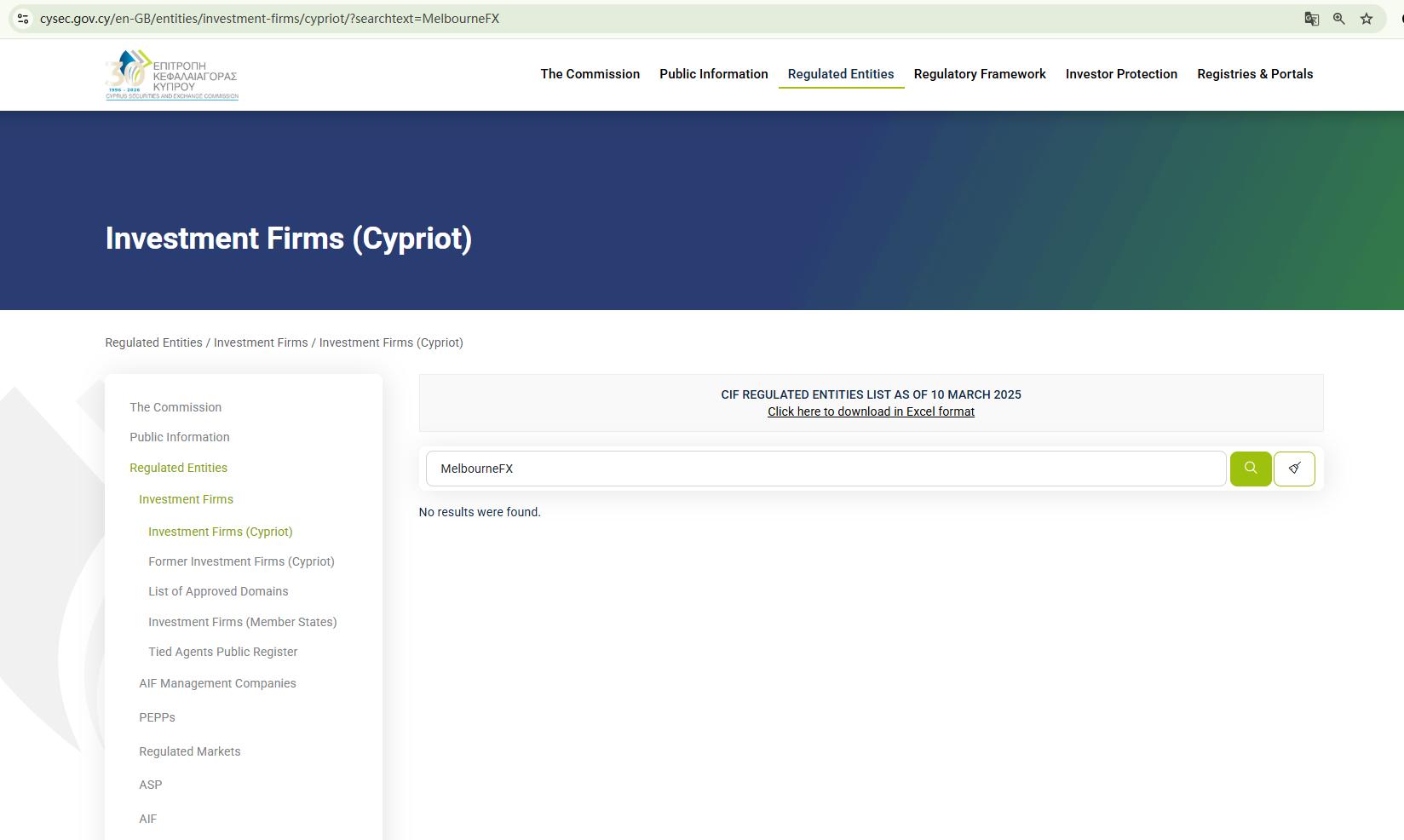Bookmark this page with the star icon
The width and height of the screenshot is (1404, 840).
coord(1367,19)
